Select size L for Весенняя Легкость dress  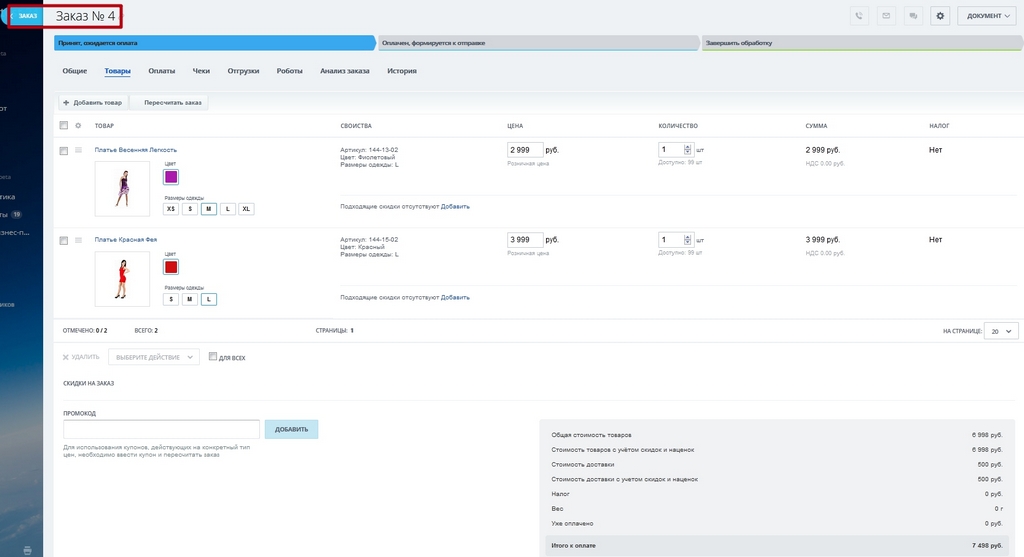[227, 209]
